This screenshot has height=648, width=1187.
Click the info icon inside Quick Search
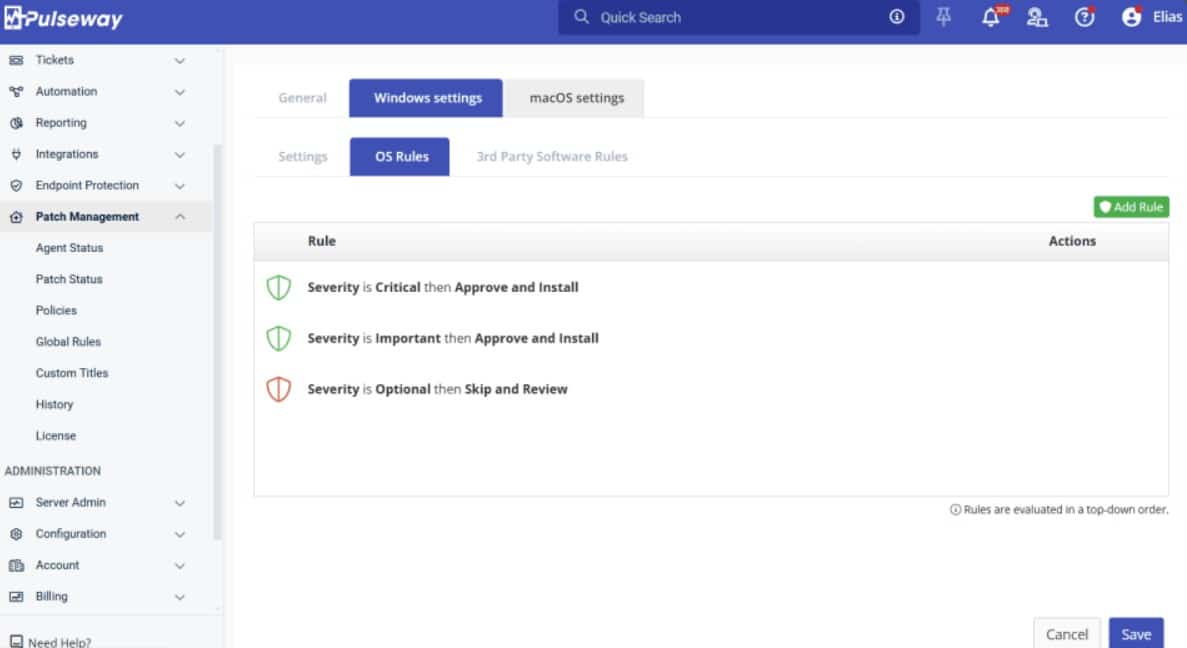[x=896, y=17]
